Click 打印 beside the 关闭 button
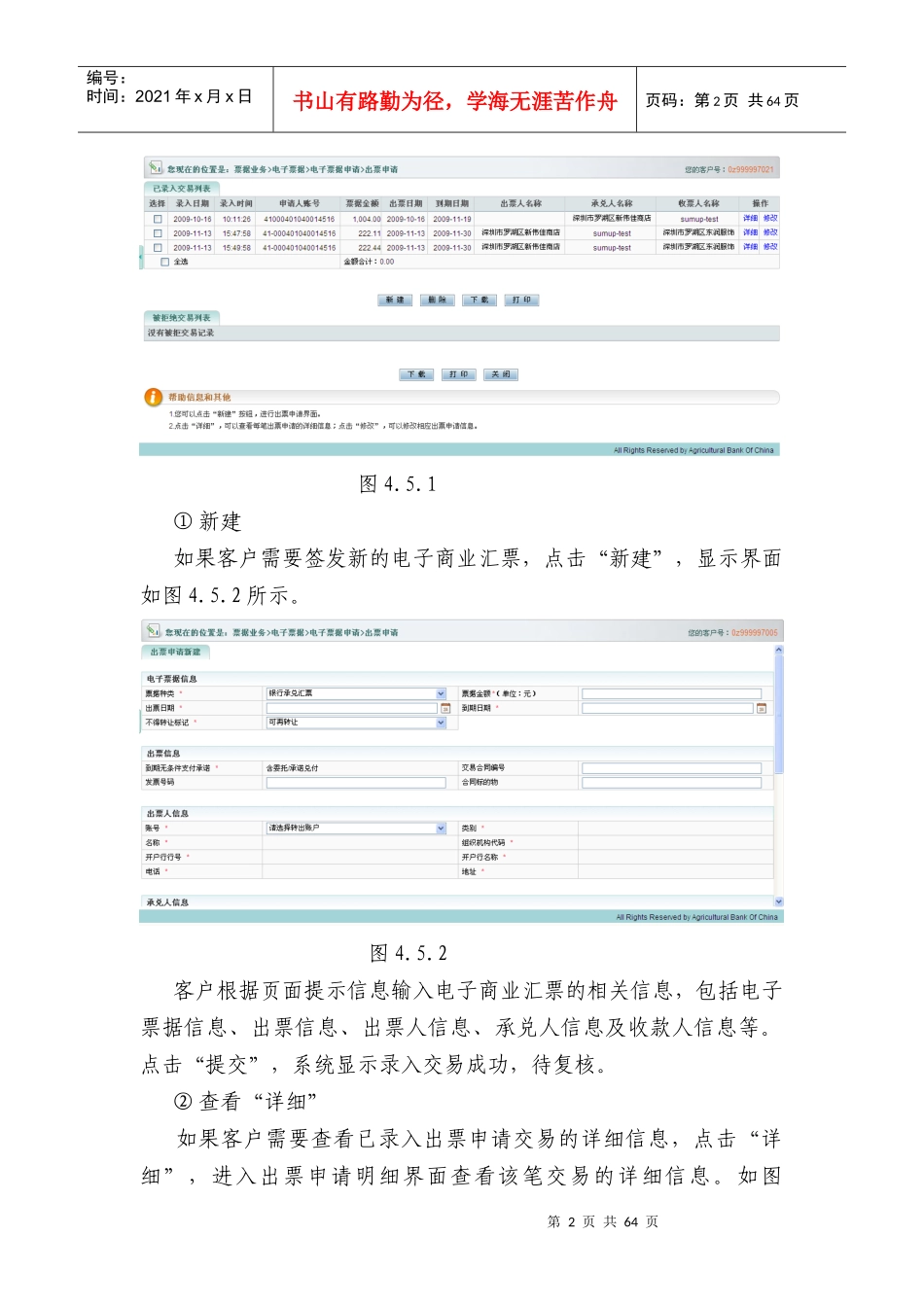The image size is (924, 1307). pyautogui.click(x=459, y=374)
